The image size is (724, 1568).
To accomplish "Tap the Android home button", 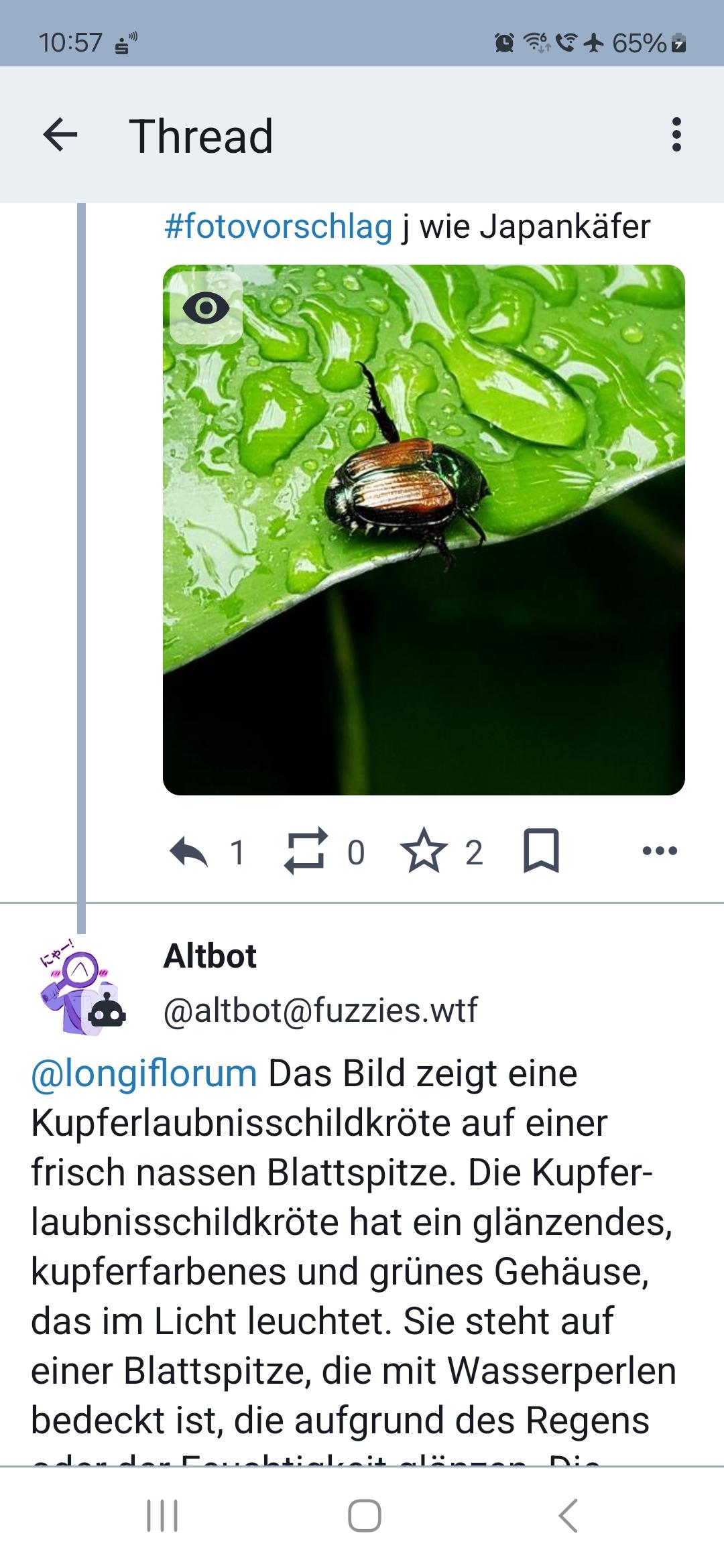I will tap(365, 1516).
